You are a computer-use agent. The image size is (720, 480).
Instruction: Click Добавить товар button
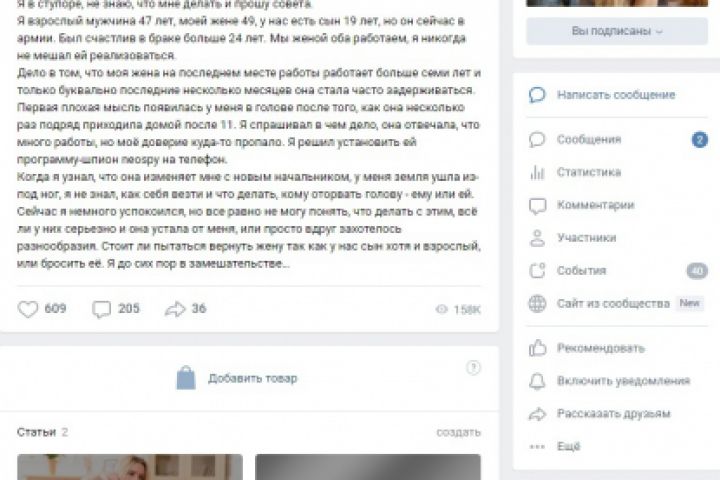coord(237,378)
